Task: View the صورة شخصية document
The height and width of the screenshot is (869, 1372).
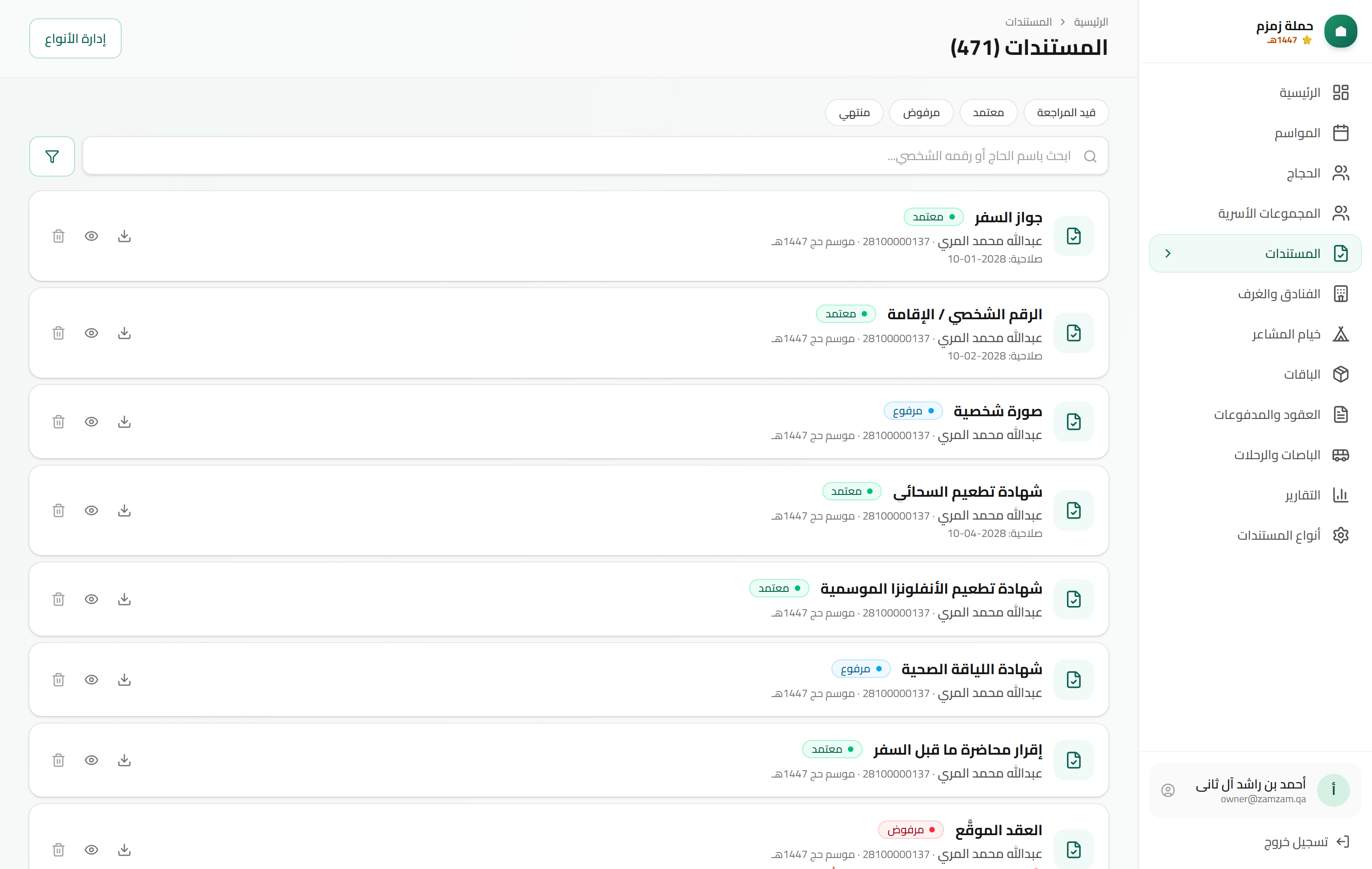Action: click(91, 422)
